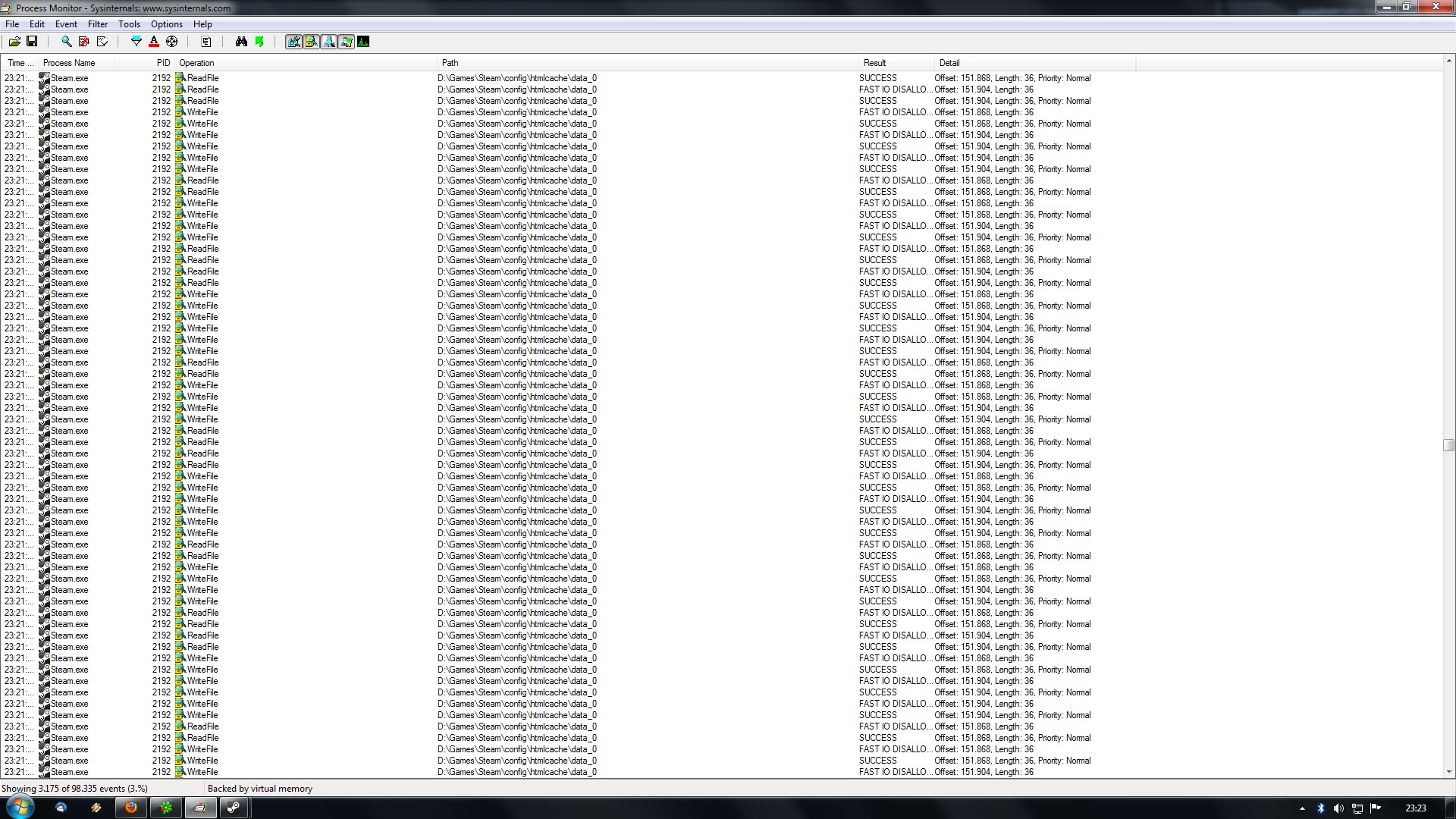Click the Open log file toolbar icon
The height and width of the screenshot is (819, 1456).
coord(14,42)
